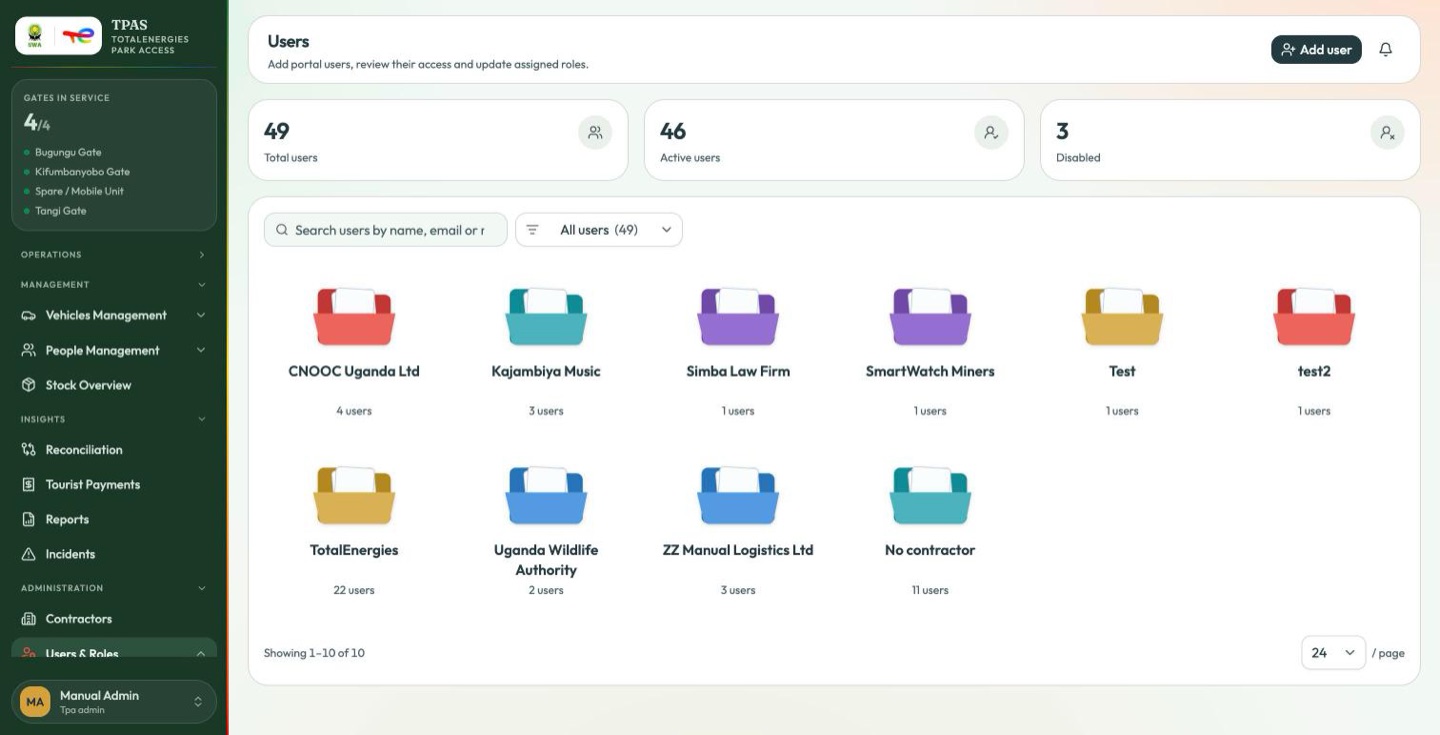Select Contractors in the sidebar
The height and width of the screenshot is (735, 1440).
coord(114,619)
